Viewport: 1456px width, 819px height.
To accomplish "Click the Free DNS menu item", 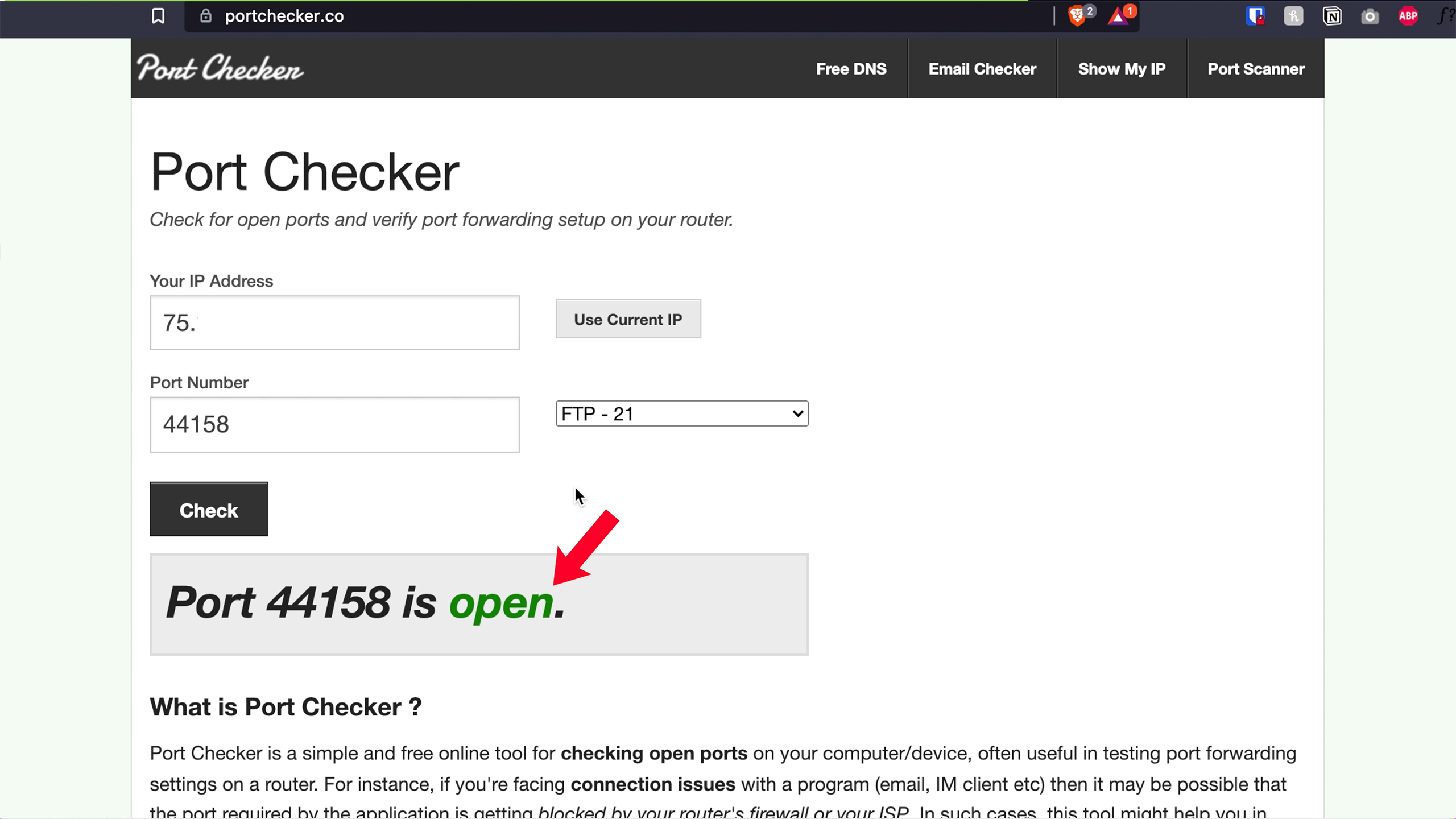I will (851, 68).
